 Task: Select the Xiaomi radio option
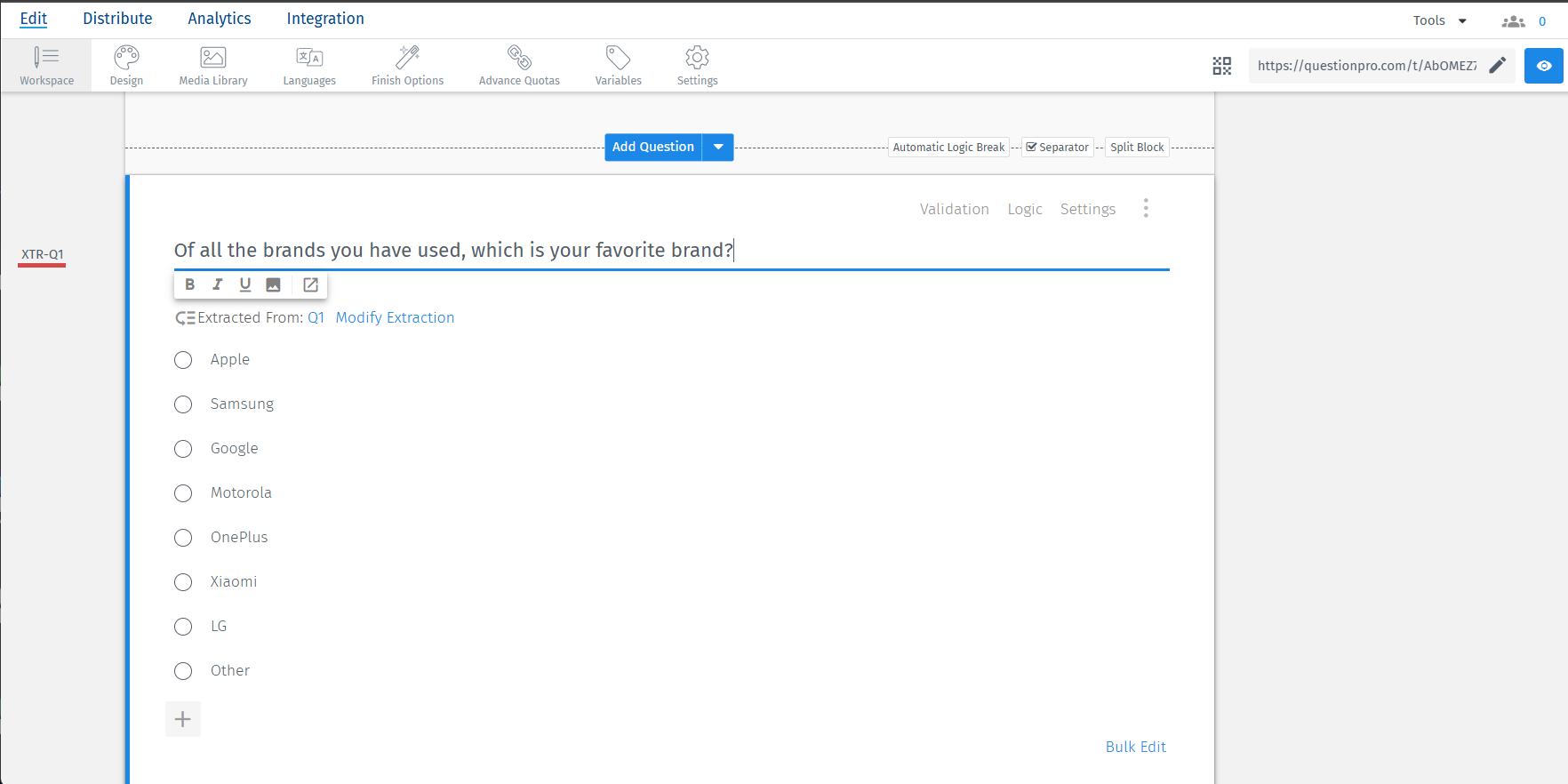(183, 582)
